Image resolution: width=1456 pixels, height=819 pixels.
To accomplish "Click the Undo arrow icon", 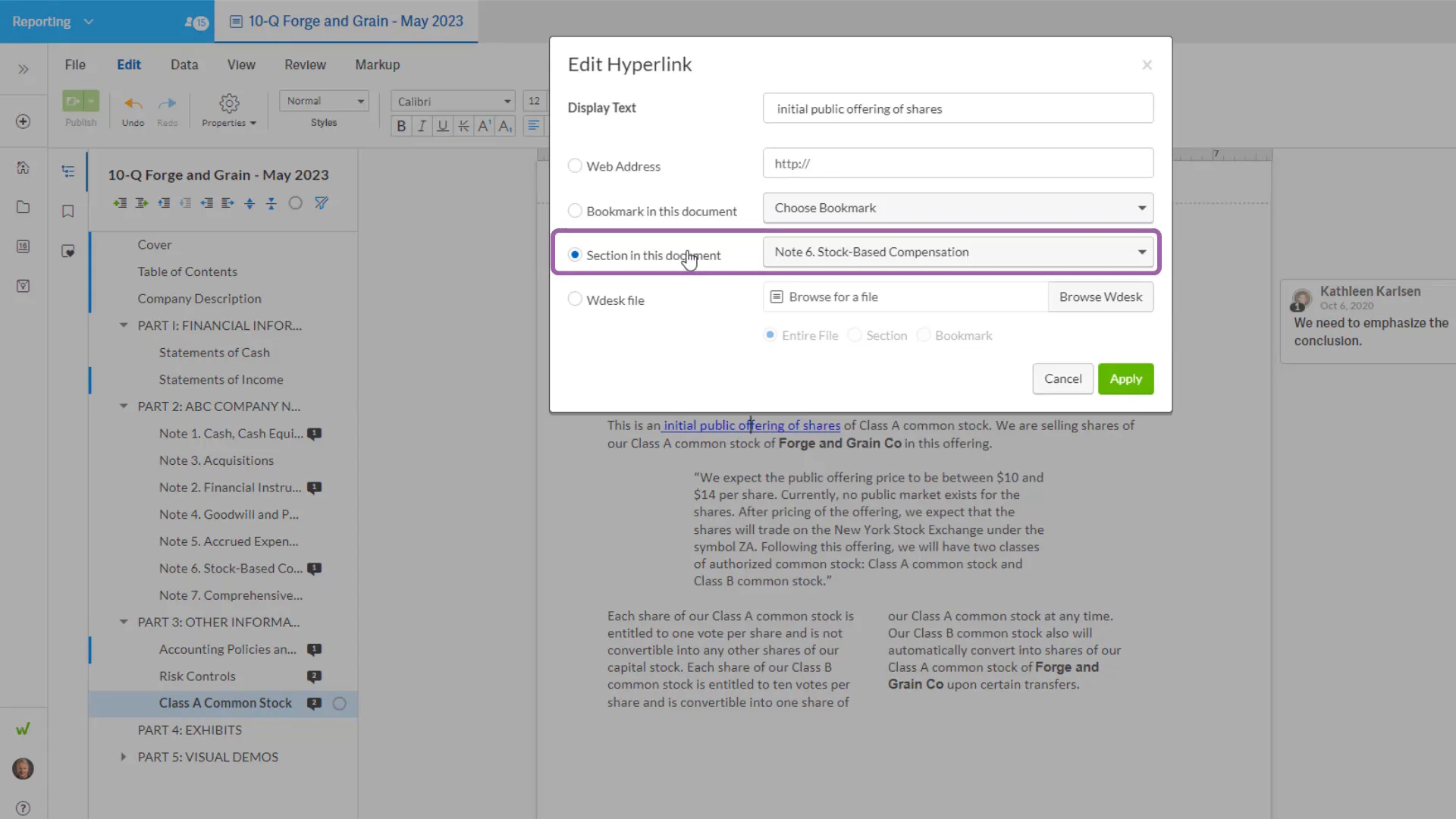I will point(133,104).
